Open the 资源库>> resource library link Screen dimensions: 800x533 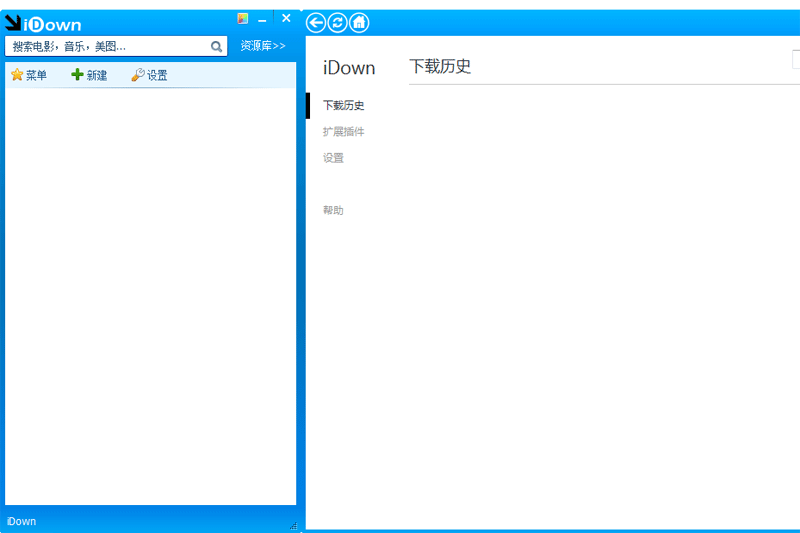click(x=263, y=46)
